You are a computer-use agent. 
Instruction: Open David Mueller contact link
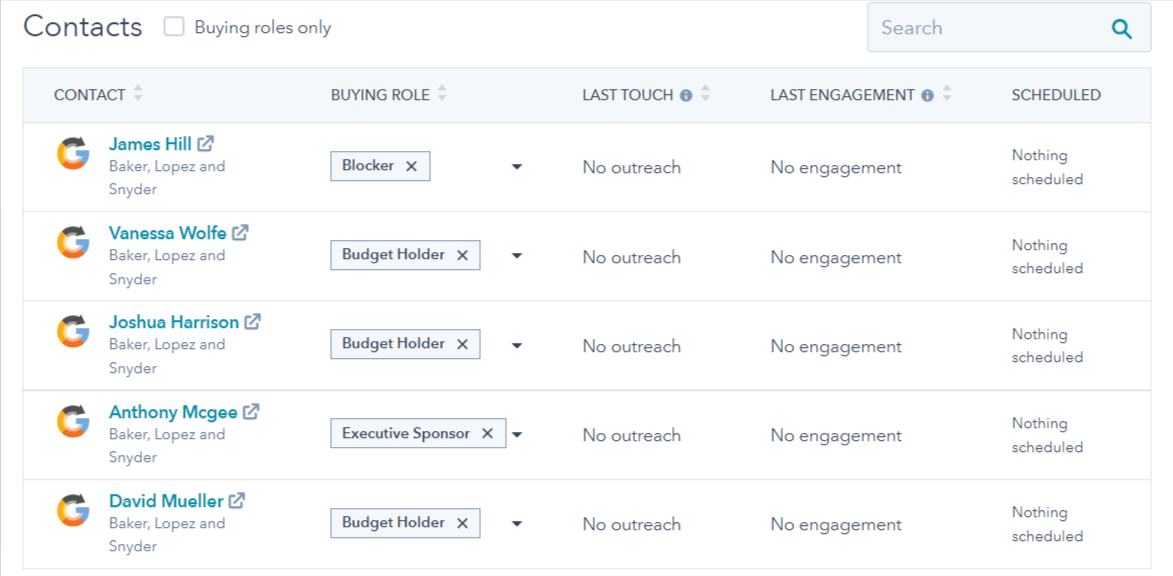[166, 500]
